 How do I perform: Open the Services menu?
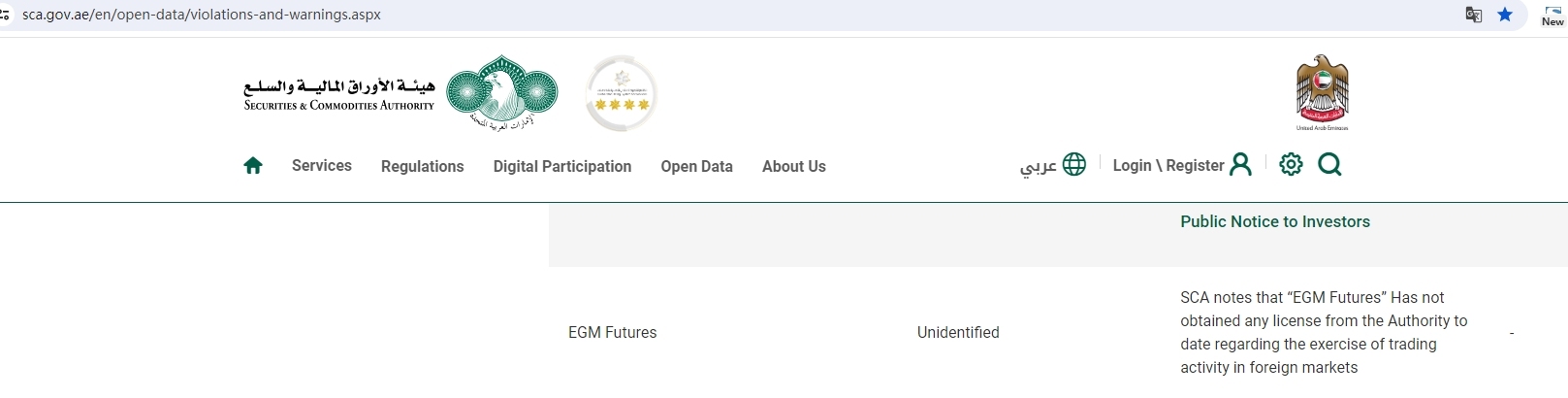pos(322,166)
